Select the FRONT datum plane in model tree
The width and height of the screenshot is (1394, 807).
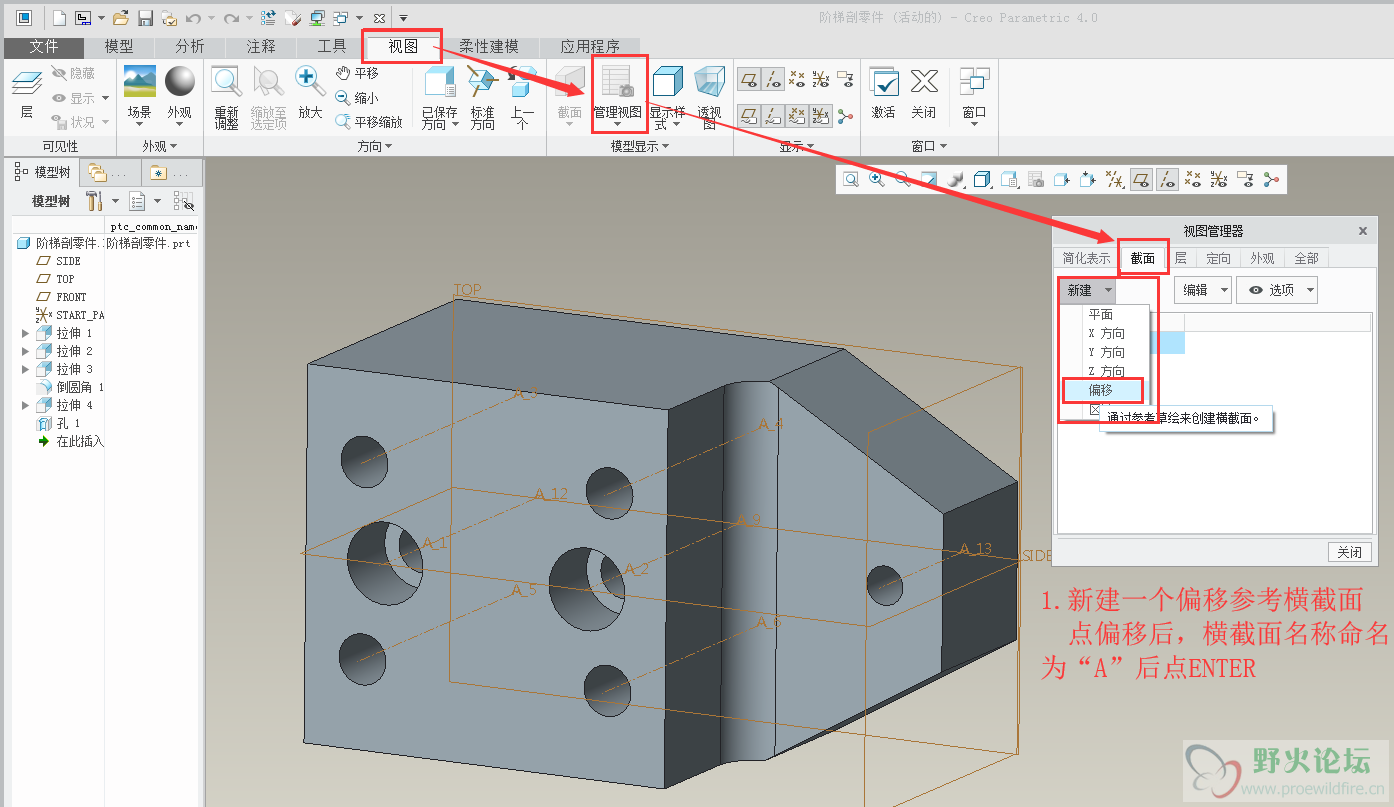71,297
